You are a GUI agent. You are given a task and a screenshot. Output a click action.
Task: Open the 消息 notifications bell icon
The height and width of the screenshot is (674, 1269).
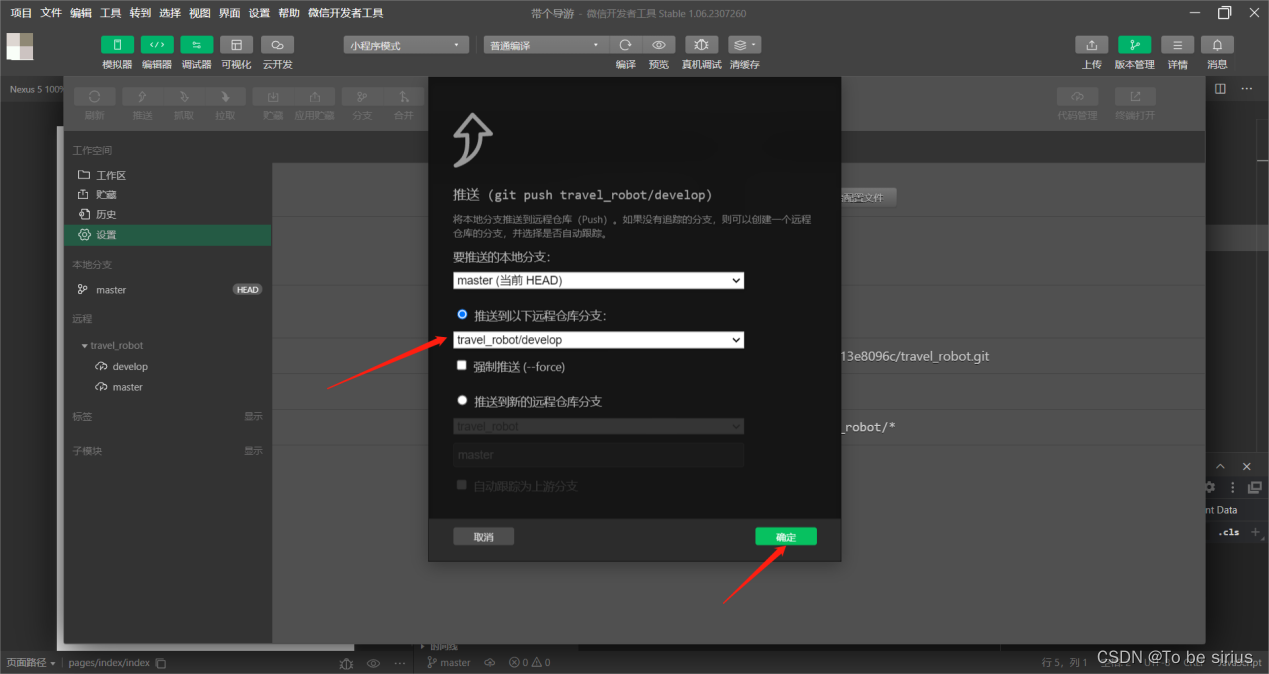point(1217,45)
